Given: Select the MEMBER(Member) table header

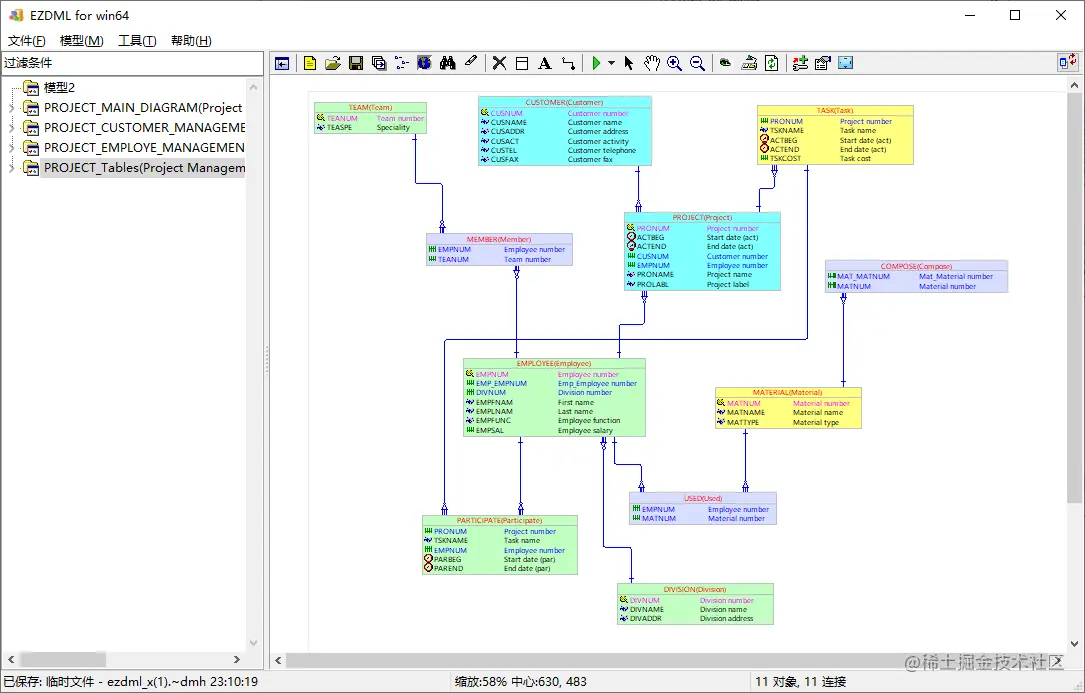Looking at the screenshot, I should pos(499,239).
